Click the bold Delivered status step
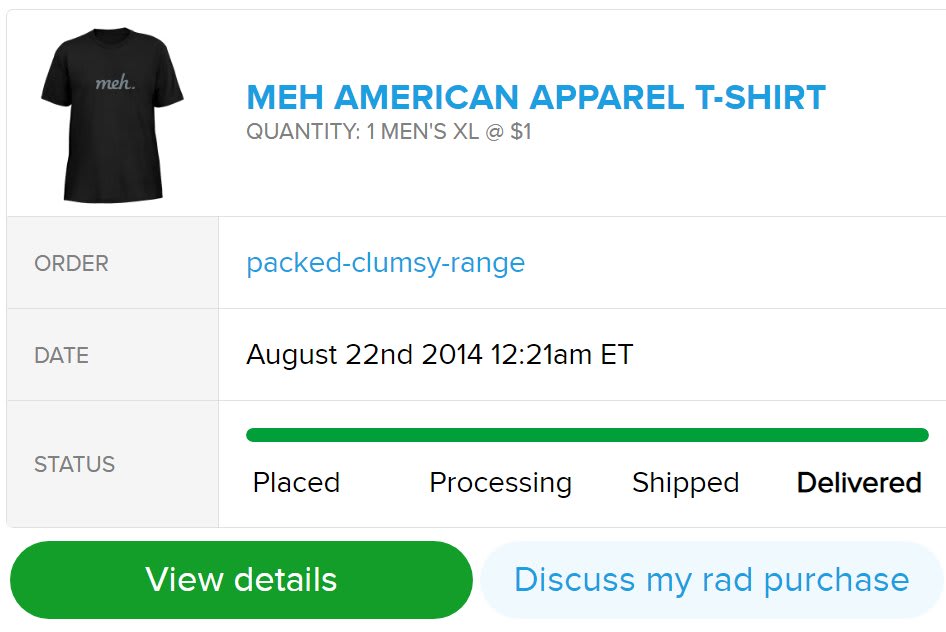The height and width of the screenshot is (632, 946). [858, 483]
